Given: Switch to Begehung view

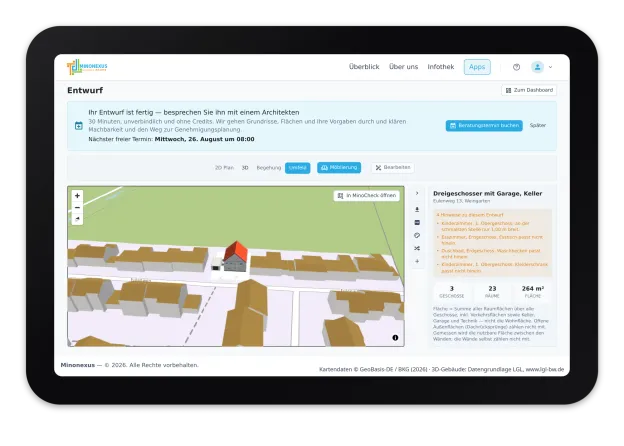Looking at the screenshot, I should [269, 168].
